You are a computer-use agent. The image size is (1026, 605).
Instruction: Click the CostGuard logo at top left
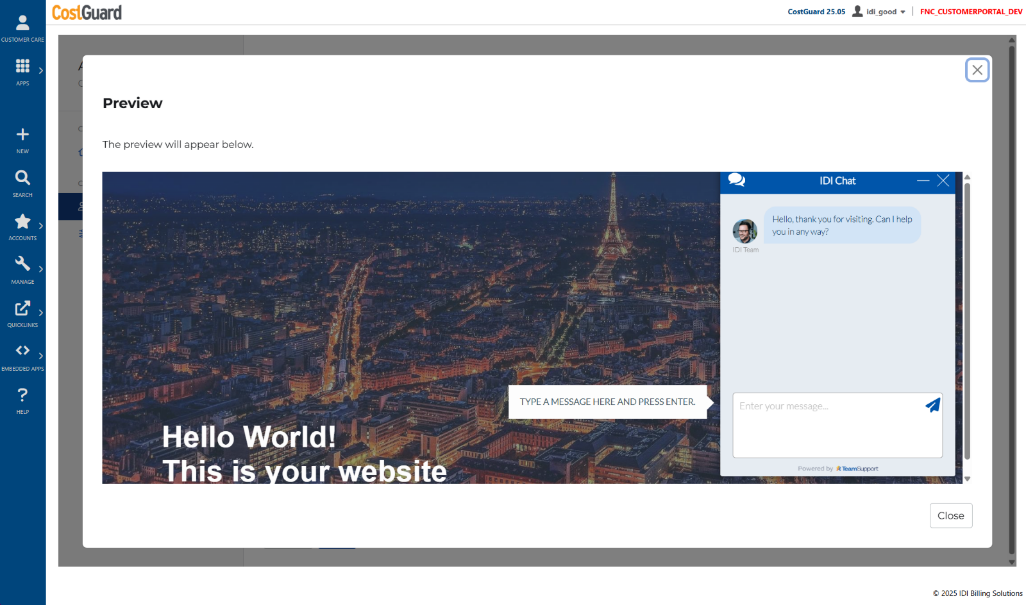tap(85, 12)
